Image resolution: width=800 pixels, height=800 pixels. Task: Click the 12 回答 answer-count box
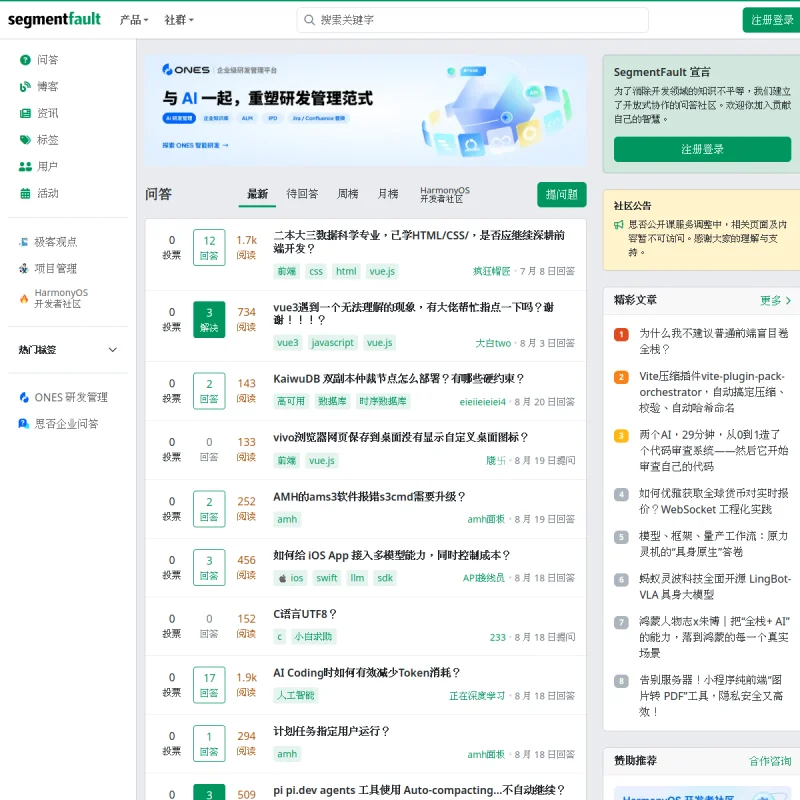(x=209, y=247)
